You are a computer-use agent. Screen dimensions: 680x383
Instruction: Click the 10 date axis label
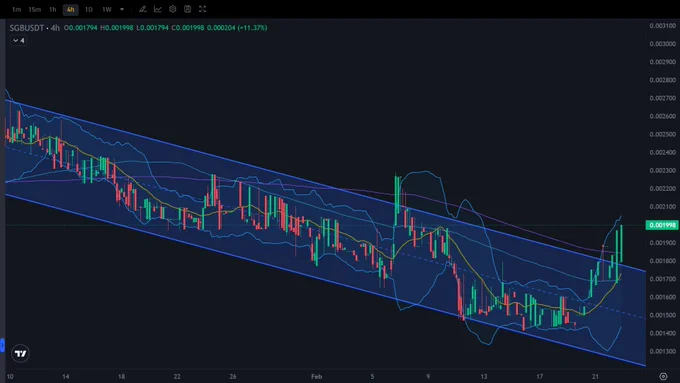tap(10, 376)
